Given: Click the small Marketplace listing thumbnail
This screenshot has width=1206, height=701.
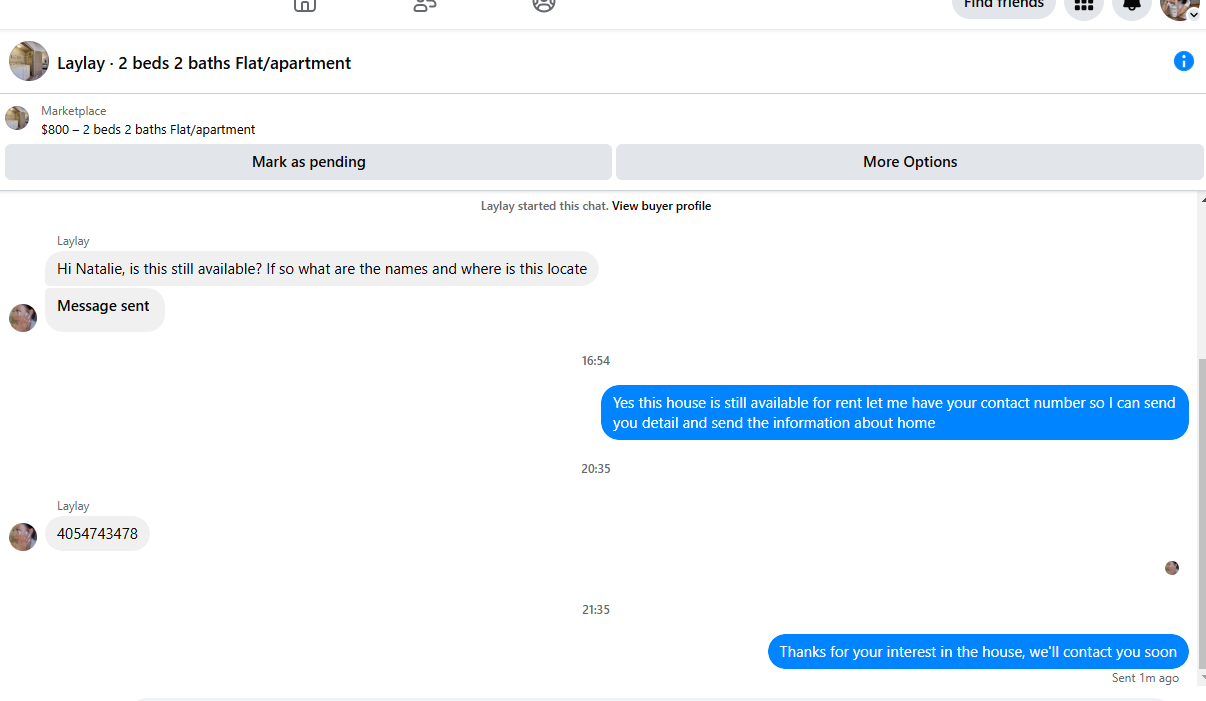Looking at the screenshot, I should (x=17, y=118).
